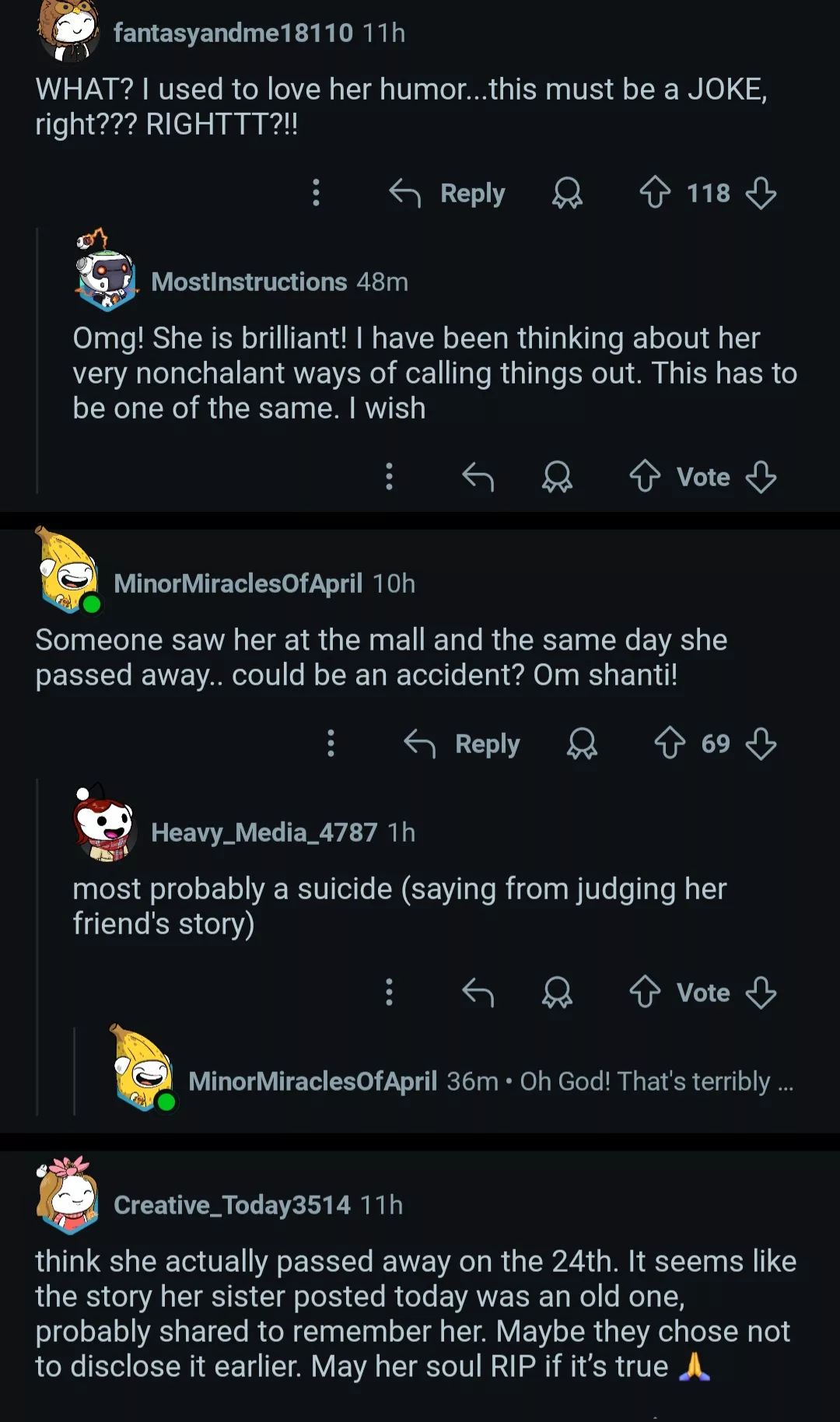The width and height of the screenshot is (840, 1422).
Task: Downvote fantasyandme18110's comment
Action: 761,193
